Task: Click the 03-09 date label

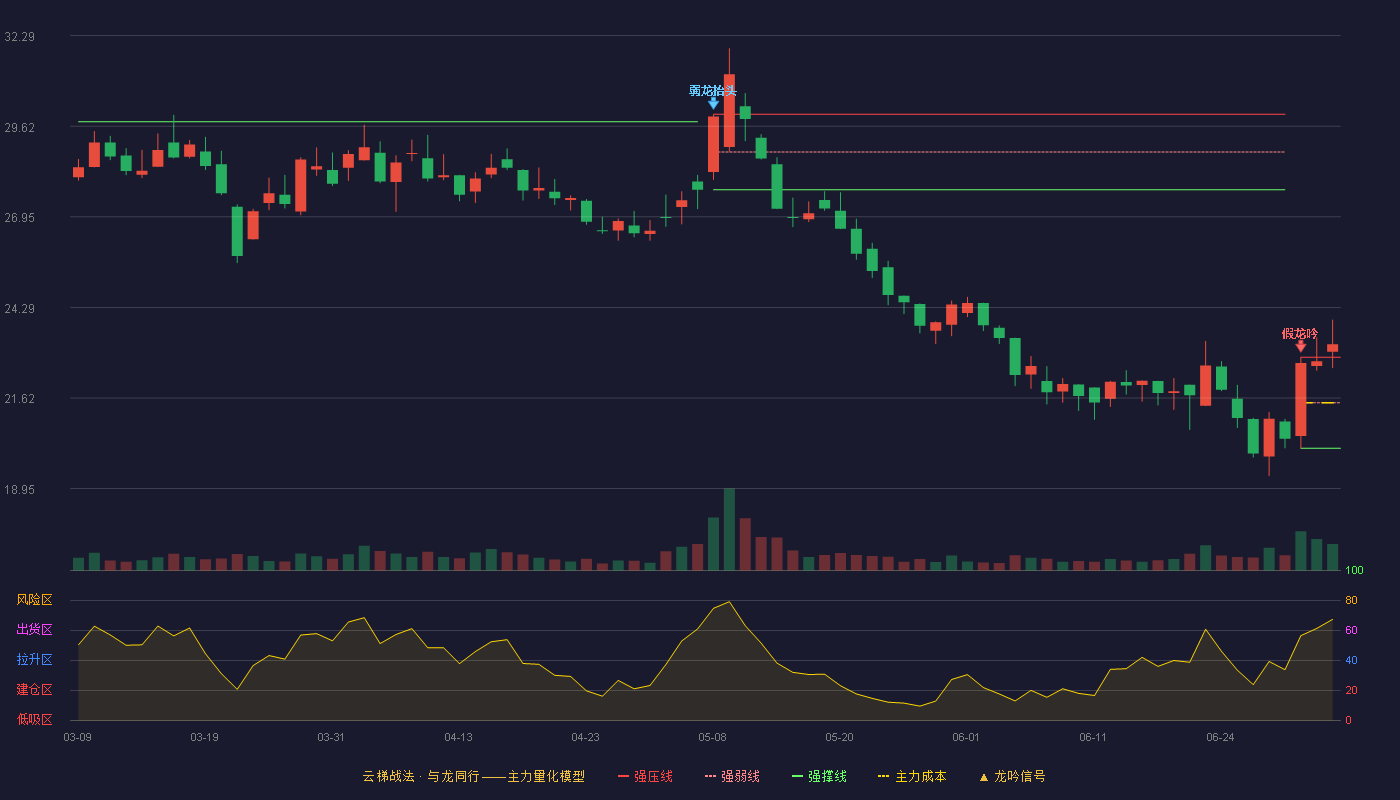Action: 78,737
